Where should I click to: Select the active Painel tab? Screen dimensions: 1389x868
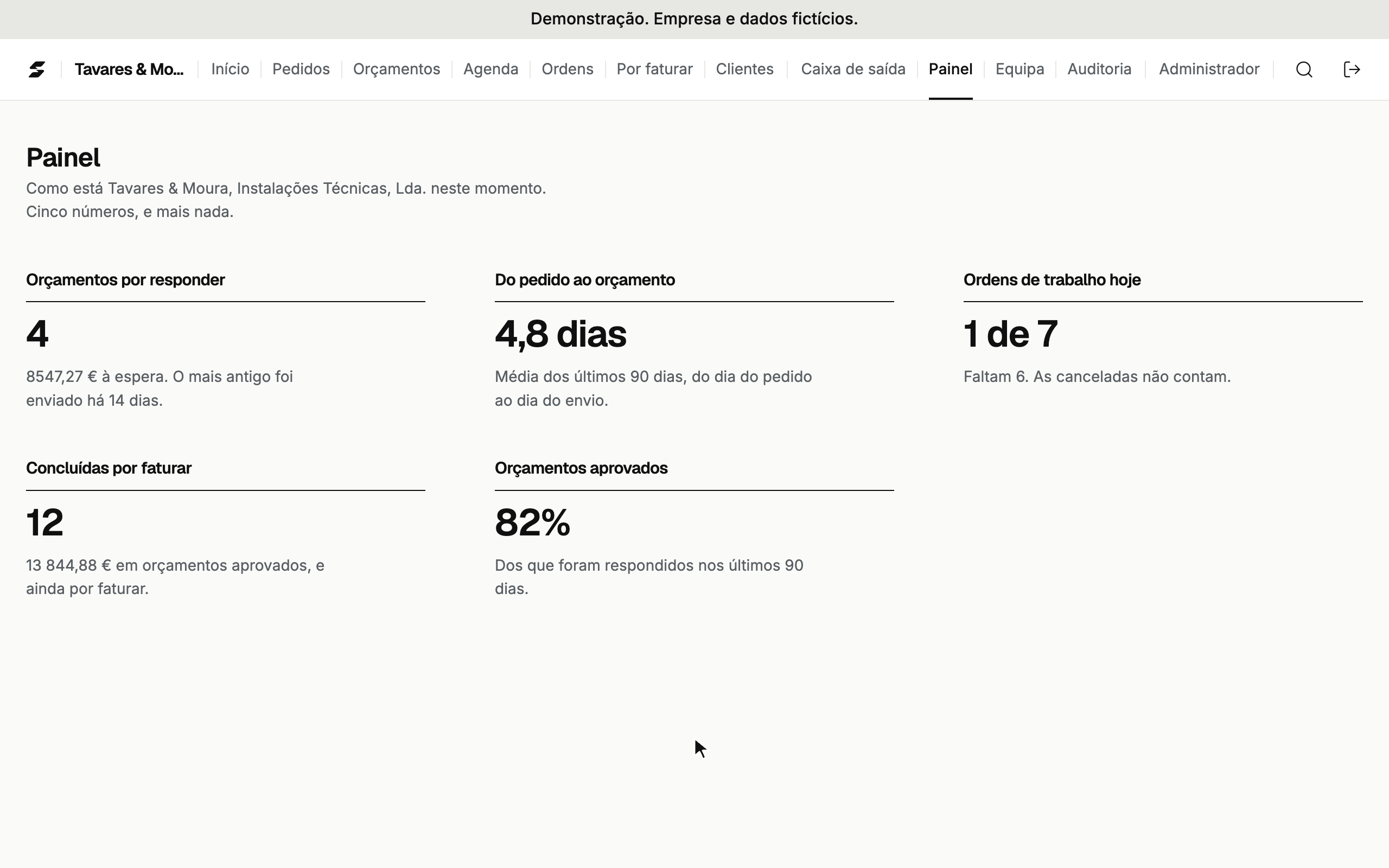[x=951, y=69]
